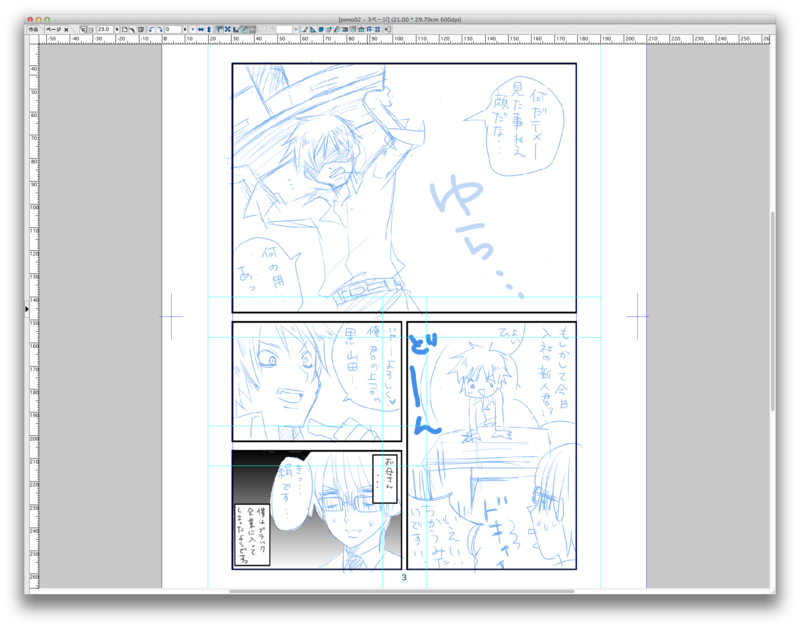Click the page number 3 below the panels
Viewport: 800px width, 628px height.
click(404, 577)
